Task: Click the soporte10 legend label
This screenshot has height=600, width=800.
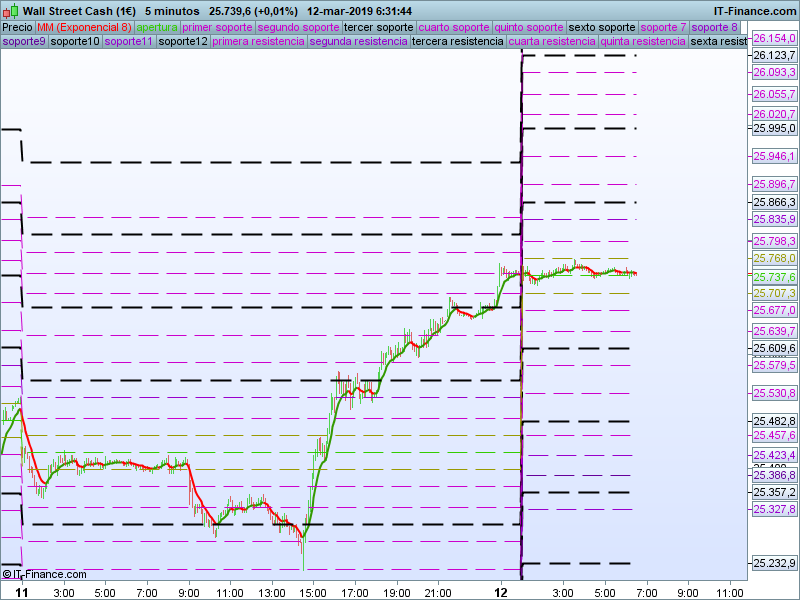Action: (75, 41)
